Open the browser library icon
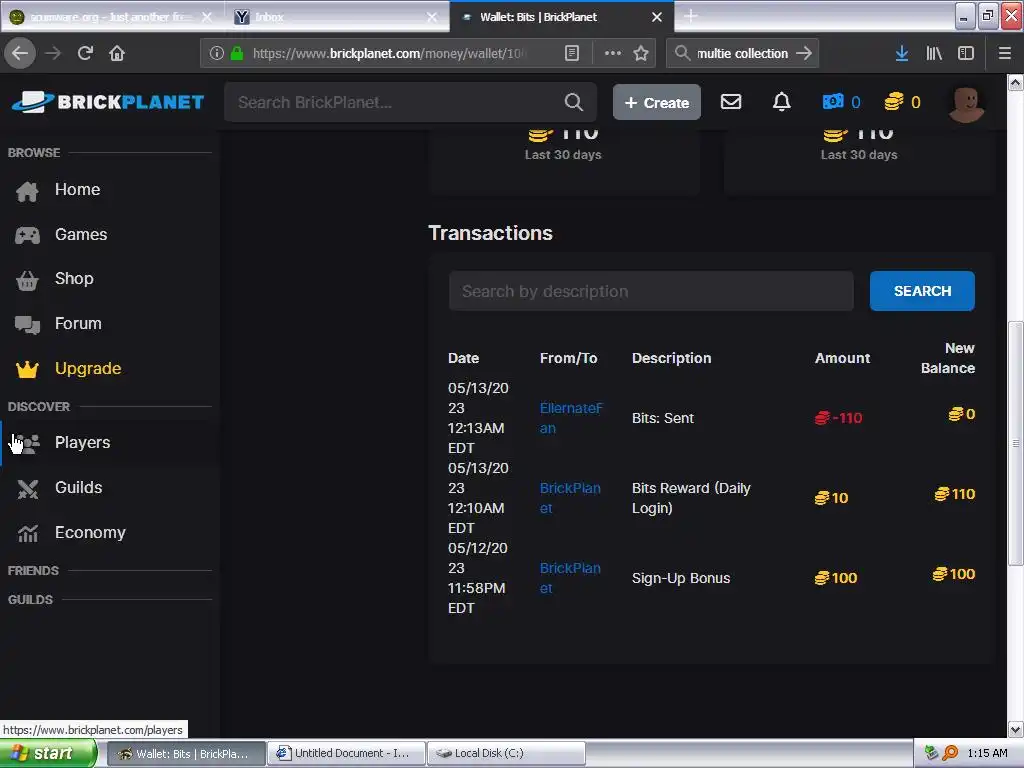 (x=934, y=53)
